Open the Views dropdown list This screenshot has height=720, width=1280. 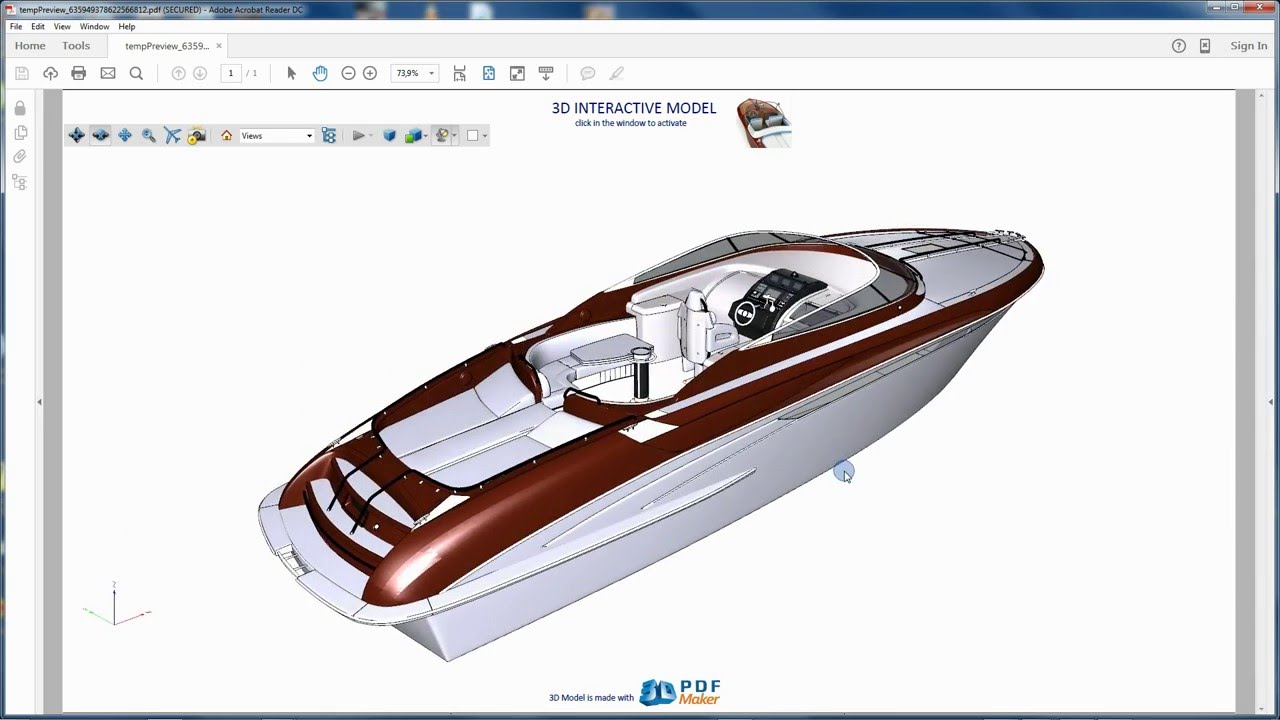click(277, 136)
